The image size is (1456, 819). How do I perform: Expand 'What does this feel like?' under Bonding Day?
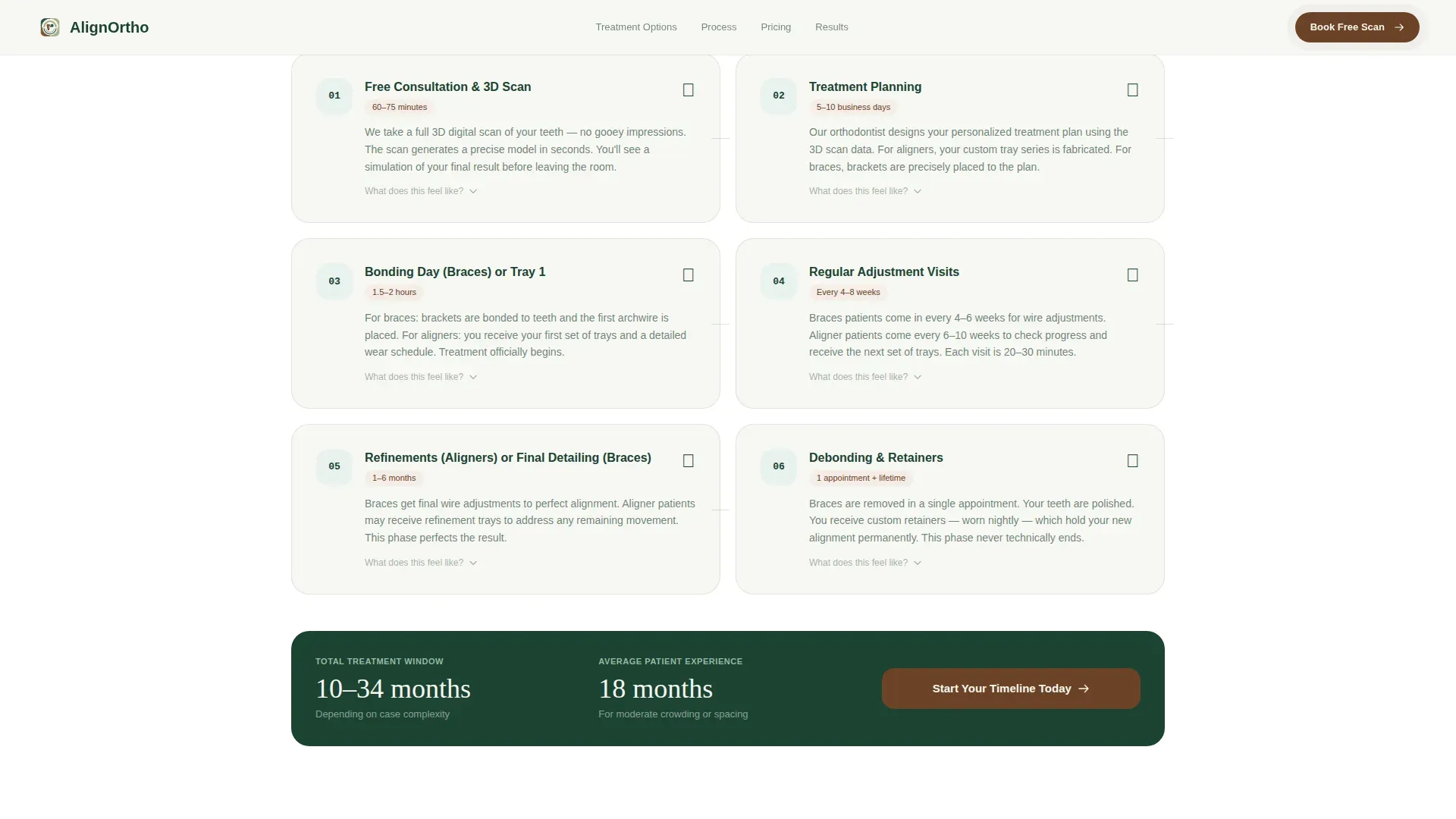click(421, 377)
